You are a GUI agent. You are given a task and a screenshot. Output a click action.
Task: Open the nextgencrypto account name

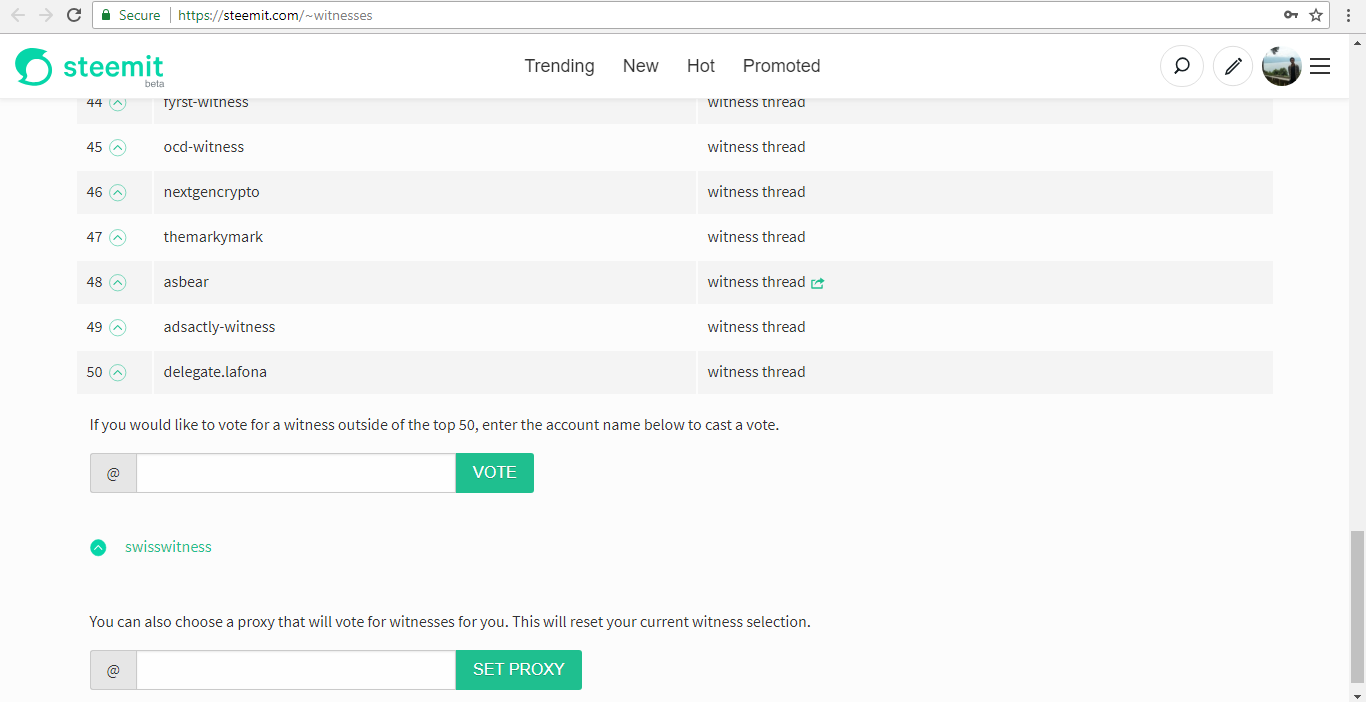(x=212, y=192)
